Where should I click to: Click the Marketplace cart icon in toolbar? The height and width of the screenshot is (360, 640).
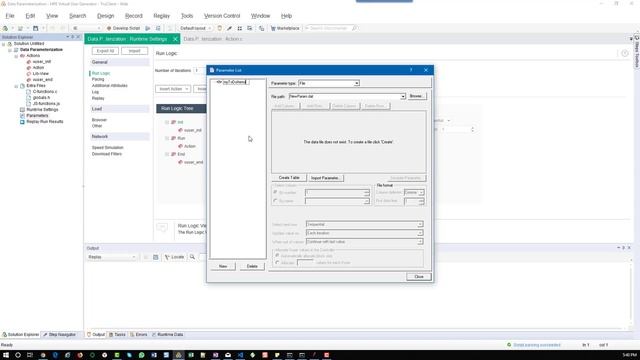click(x=273, y=28)
